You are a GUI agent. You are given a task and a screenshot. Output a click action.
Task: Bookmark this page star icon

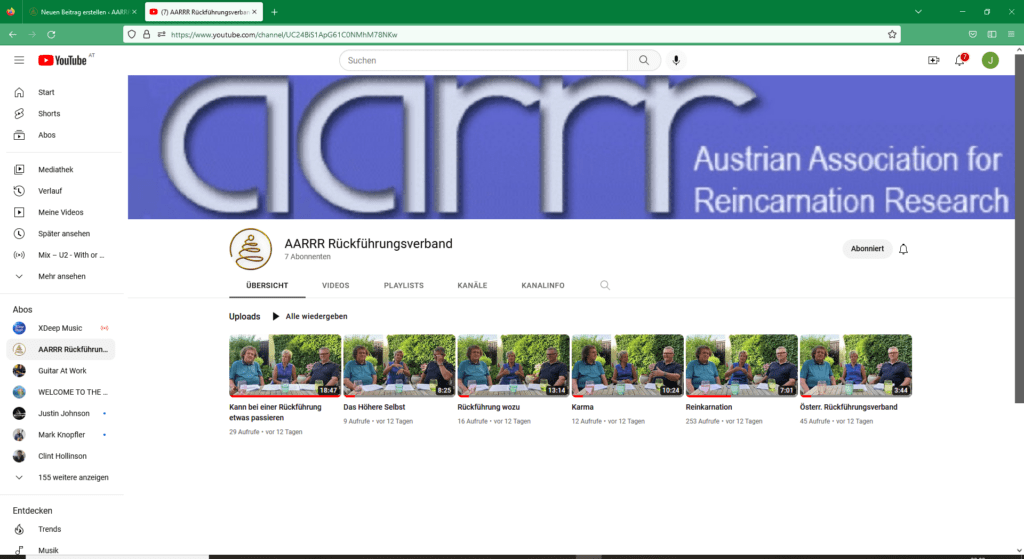[891, 35]
